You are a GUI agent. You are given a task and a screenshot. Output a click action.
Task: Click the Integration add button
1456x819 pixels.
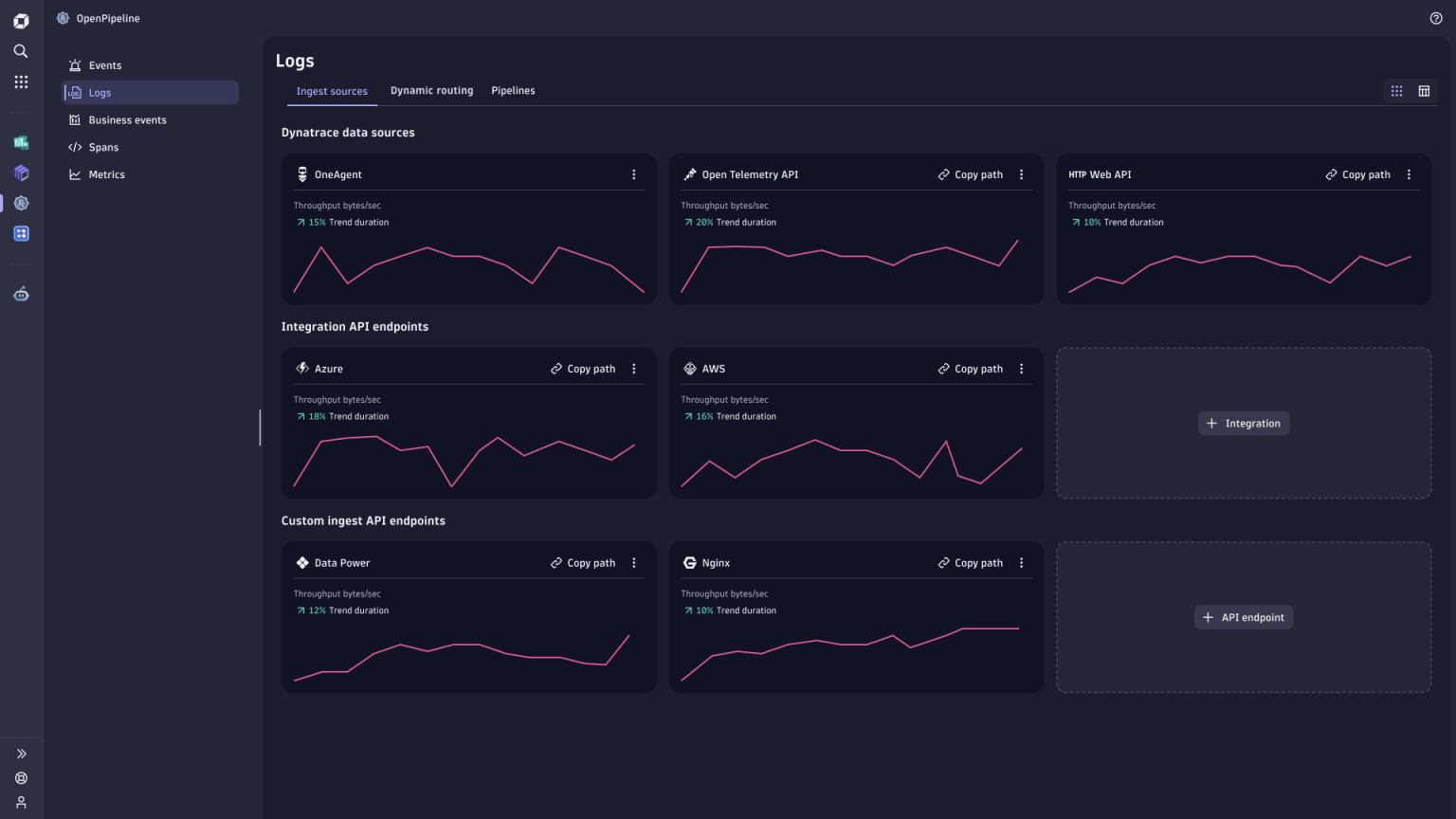[x=1244, y=423]
